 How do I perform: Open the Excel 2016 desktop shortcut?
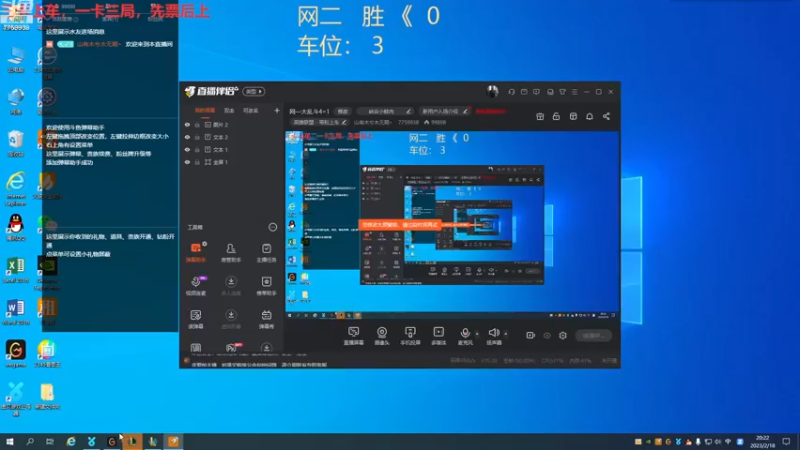[16, 270]
